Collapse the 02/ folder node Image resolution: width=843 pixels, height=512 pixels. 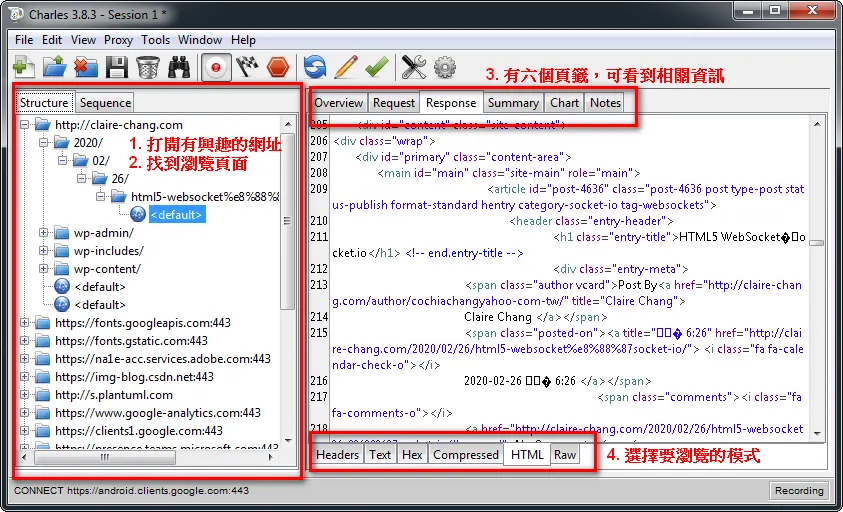tap(62, 160)
